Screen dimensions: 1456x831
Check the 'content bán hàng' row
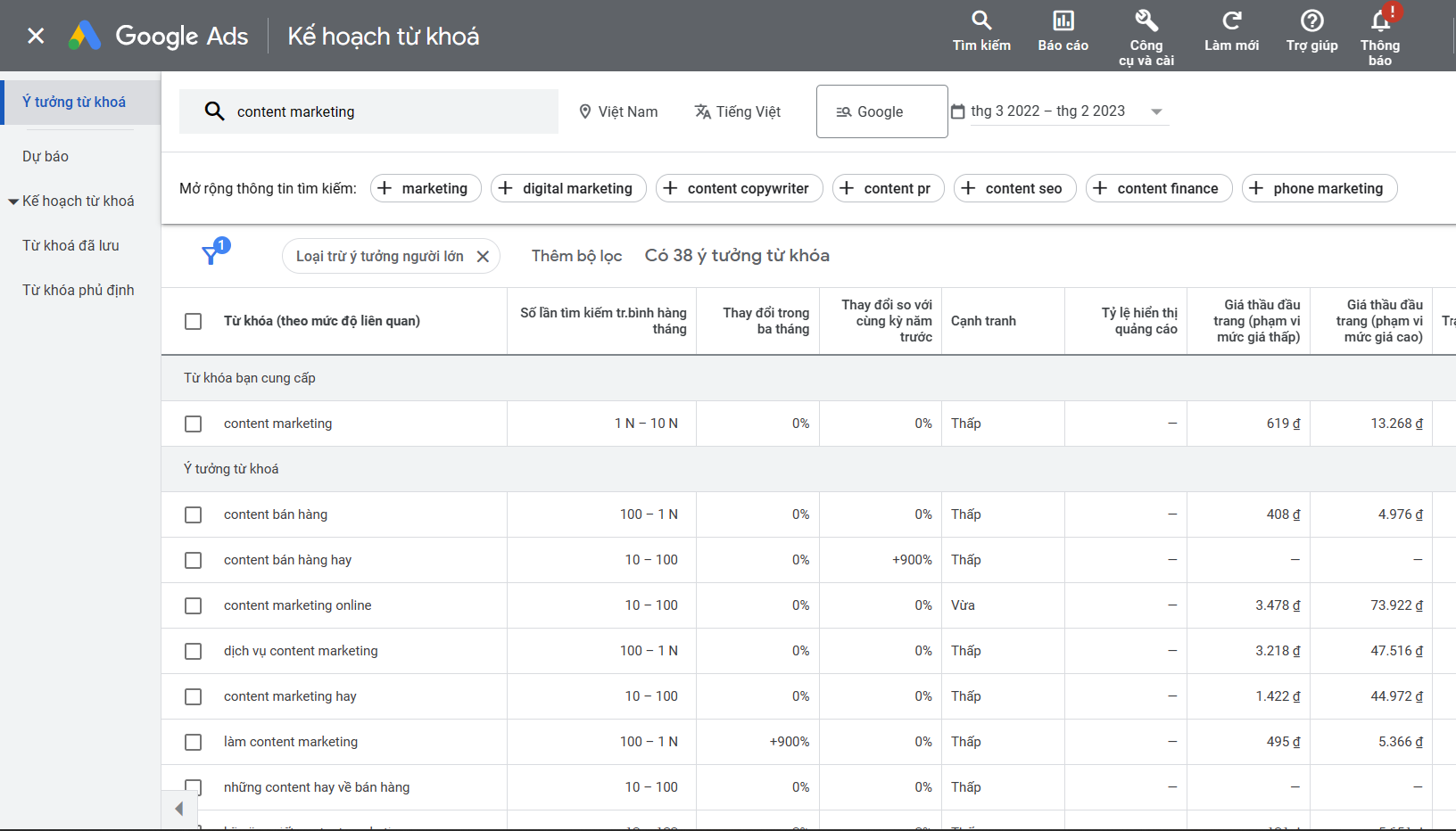(x=193, y=514)
